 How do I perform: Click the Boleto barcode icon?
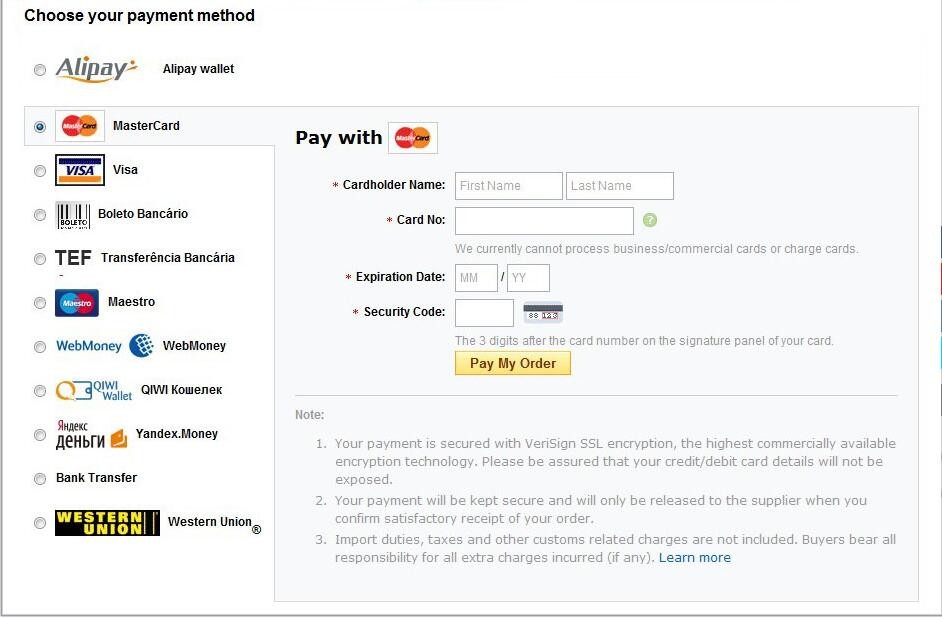point(72,215)
